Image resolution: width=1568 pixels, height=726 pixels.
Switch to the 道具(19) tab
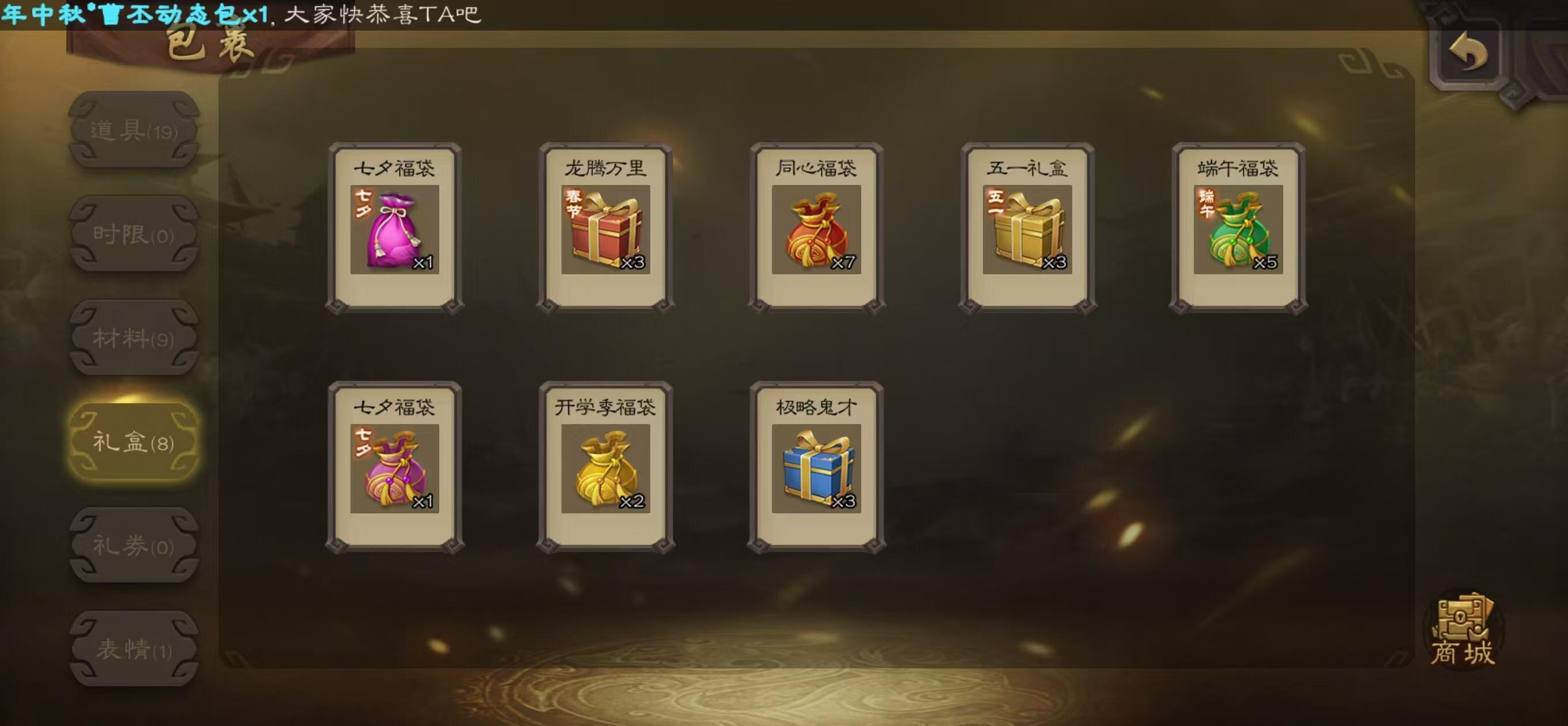click(x=134, y=130)
